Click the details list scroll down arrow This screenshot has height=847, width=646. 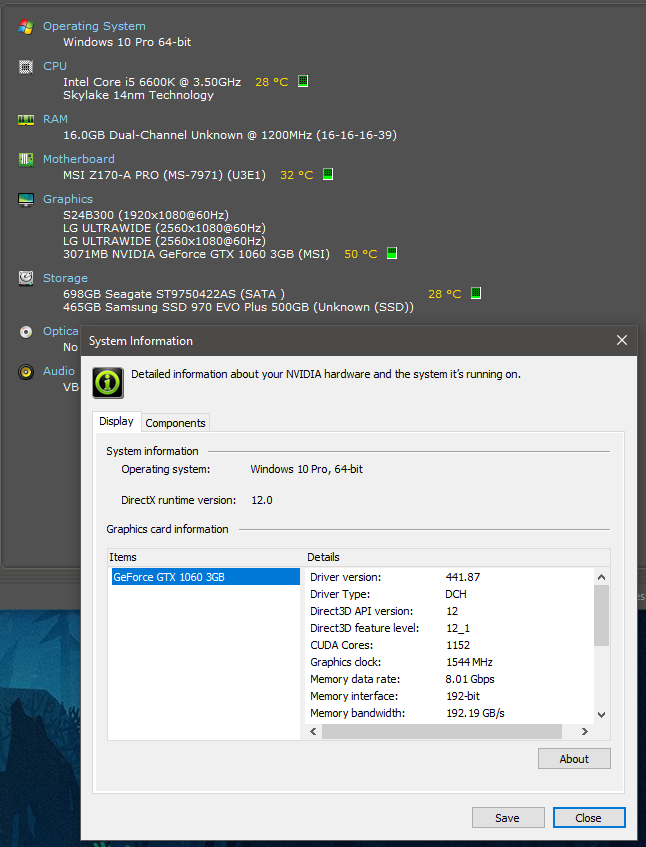click(601, 715)
